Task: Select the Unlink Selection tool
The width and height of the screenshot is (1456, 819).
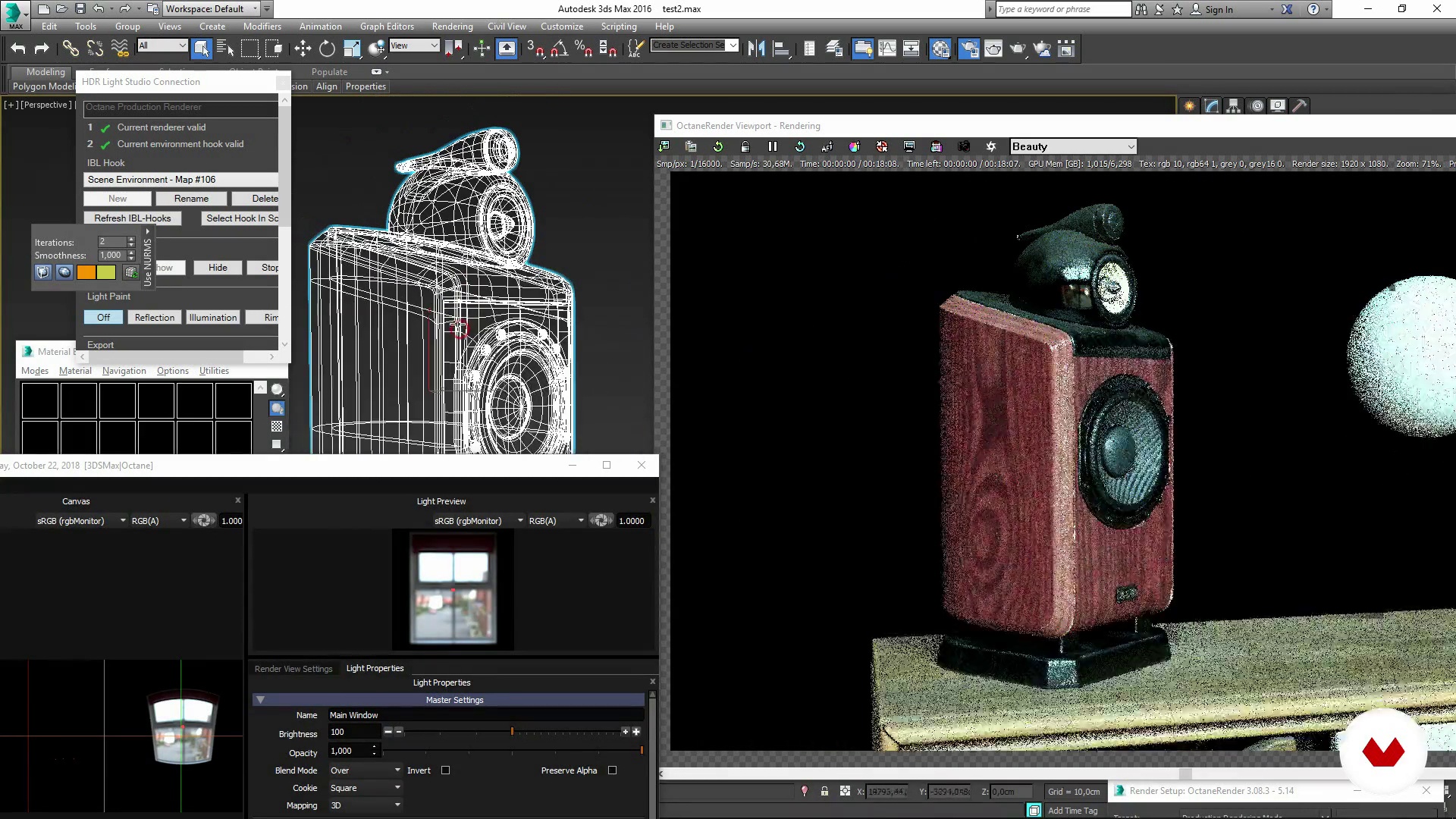Action: (x=95, y=49)
